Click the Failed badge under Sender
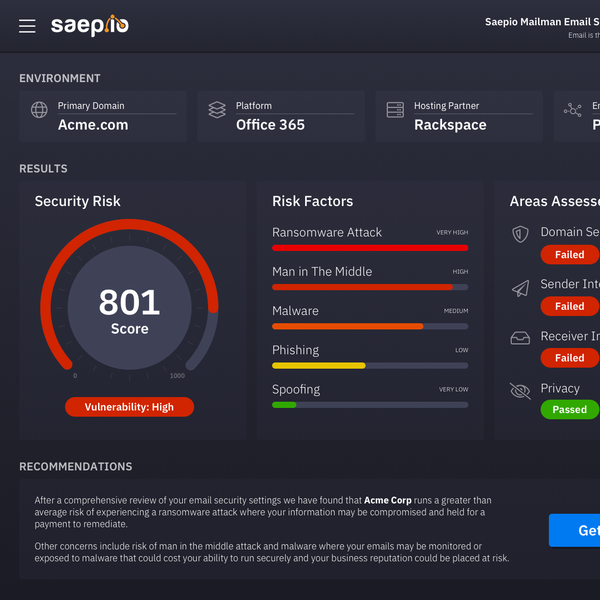Image resolution: width=600 pixels, height=600 pixels. (570, 306)
